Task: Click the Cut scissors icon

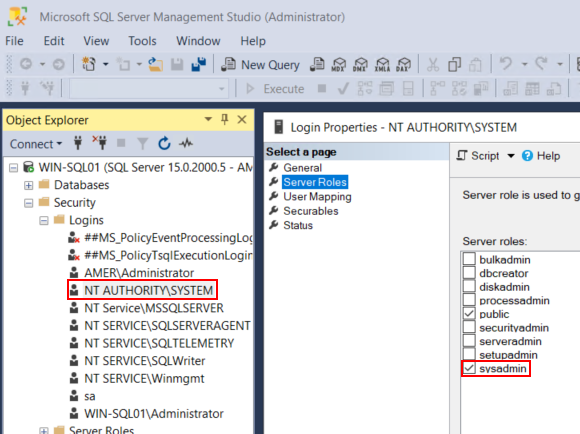Action: tap(433, 65)
